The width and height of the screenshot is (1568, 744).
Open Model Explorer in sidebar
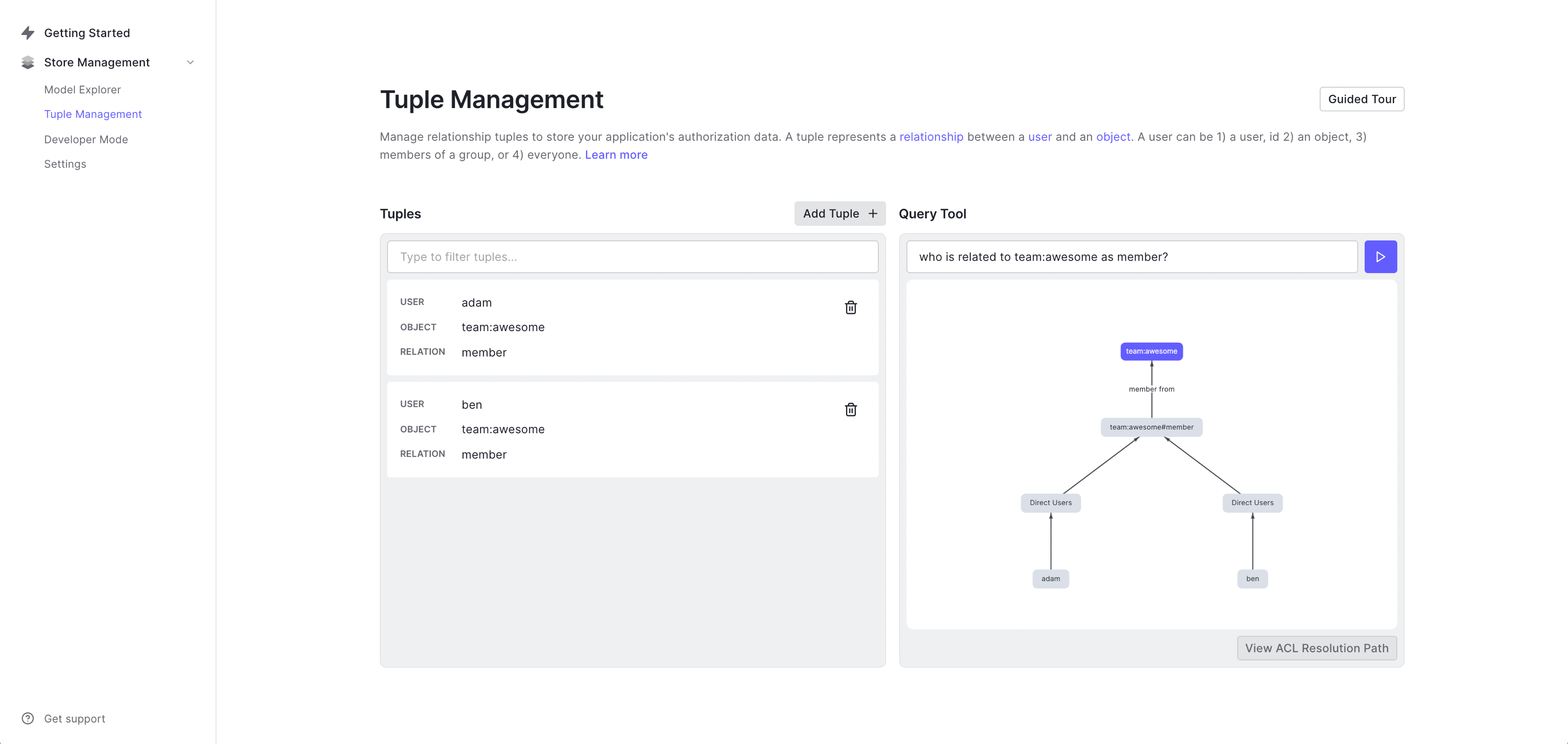tap(82, 89)
